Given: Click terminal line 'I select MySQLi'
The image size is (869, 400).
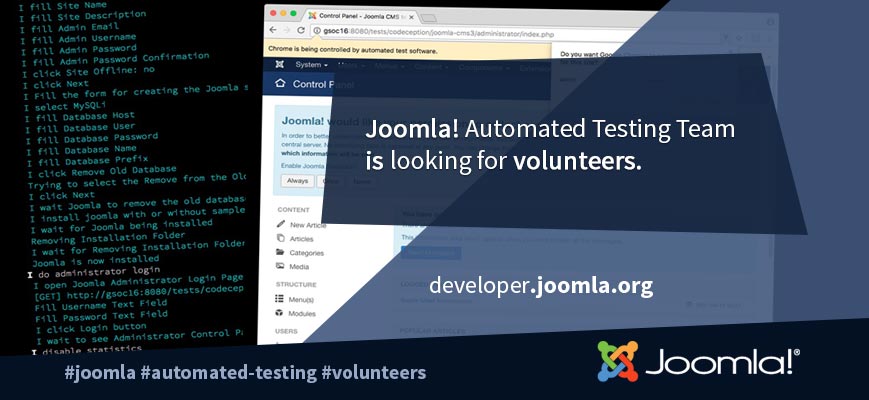Looking at the screenshot, I should click(64, 106).
